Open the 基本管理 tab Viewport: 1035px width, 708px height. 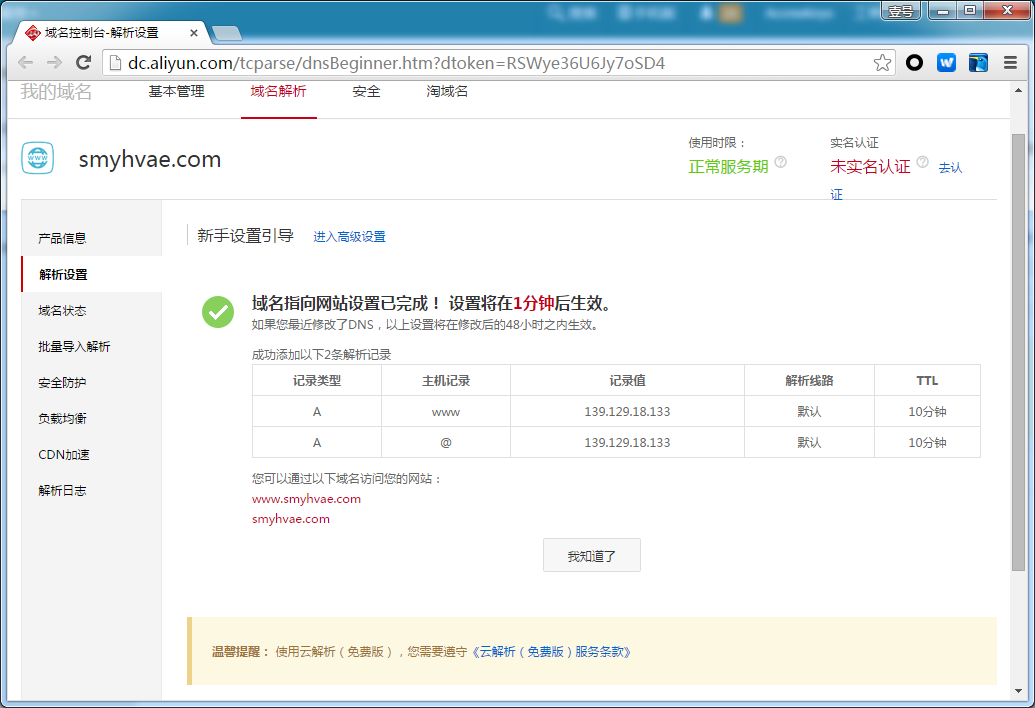177,91
